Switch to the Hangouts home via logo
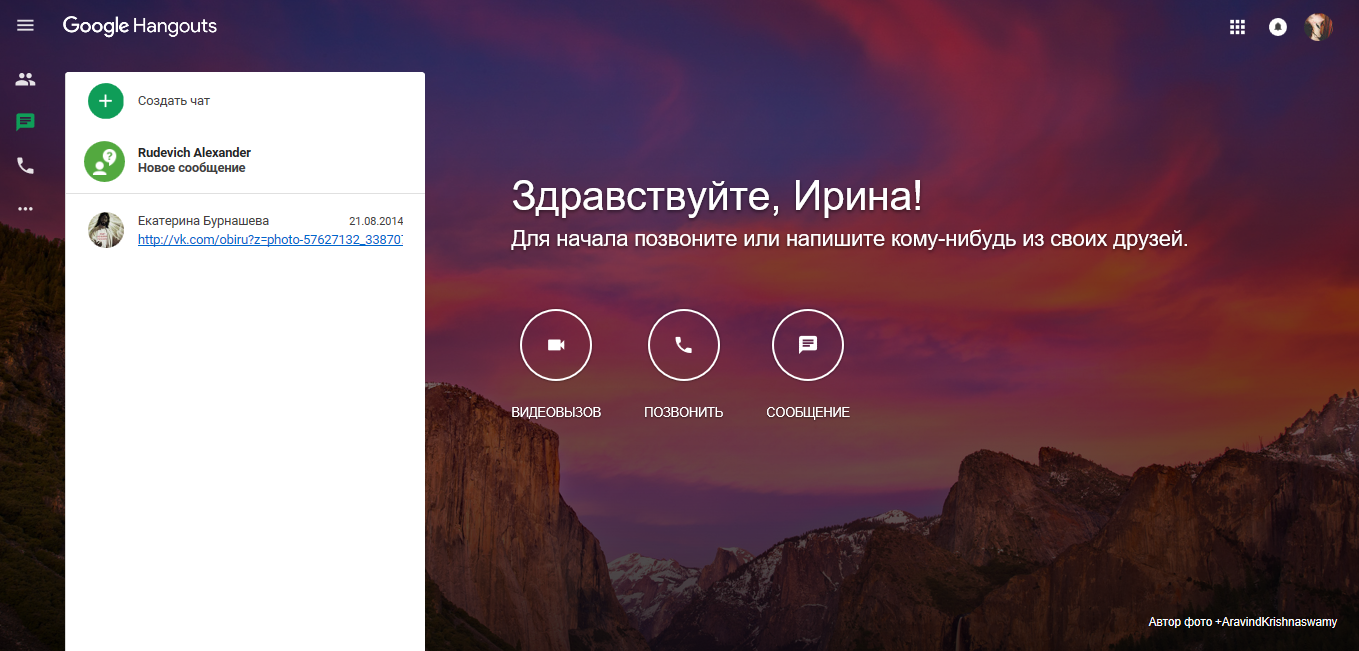This screenshot has width=1359, height=651. (x=139, y=26)
